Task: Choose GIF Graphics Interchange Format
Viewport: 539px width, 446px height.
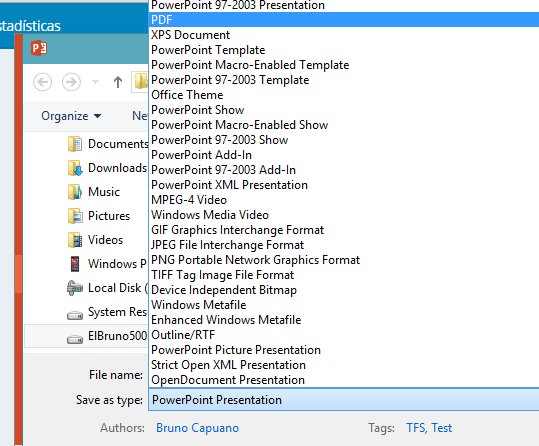Action: (x=344, y=230)
